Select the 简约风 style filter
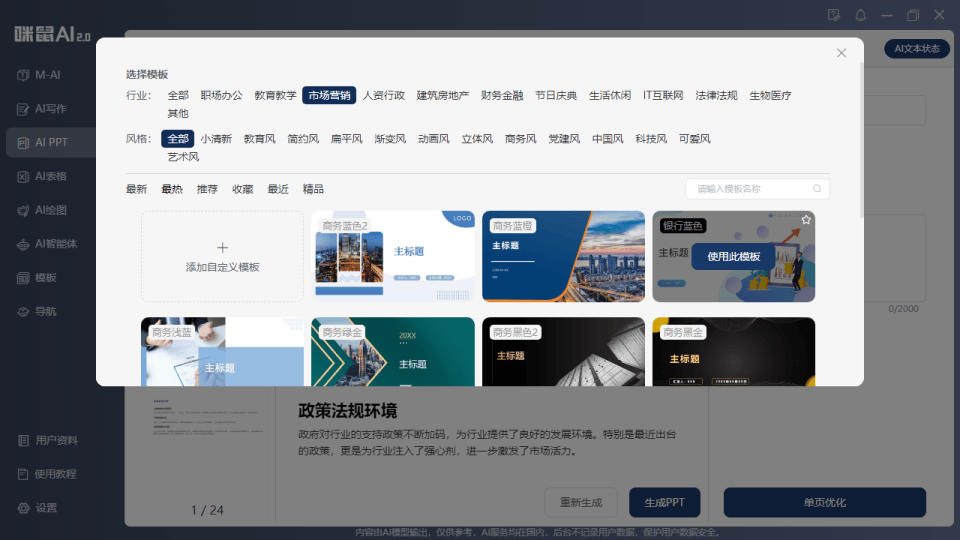 303,139
